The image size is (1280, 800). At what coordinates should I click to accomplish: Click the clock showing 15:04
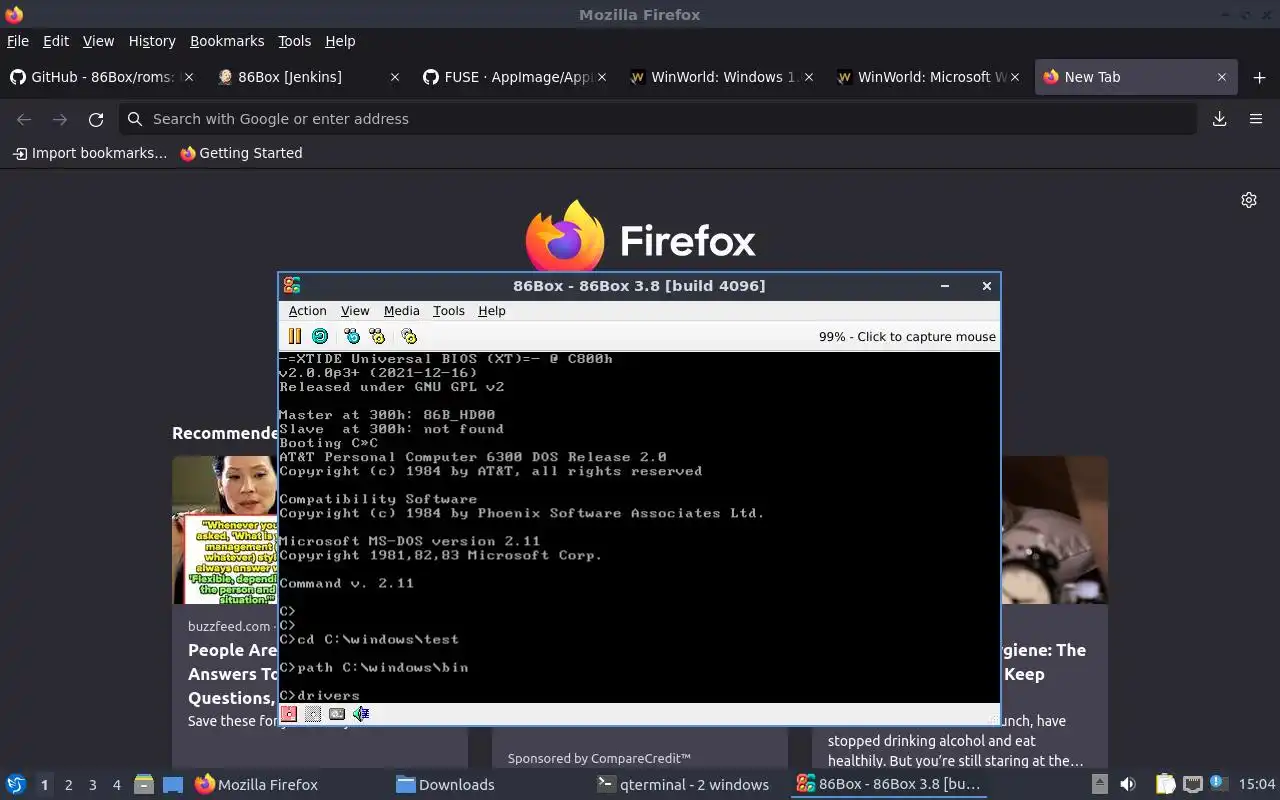tap(1257, 784)
